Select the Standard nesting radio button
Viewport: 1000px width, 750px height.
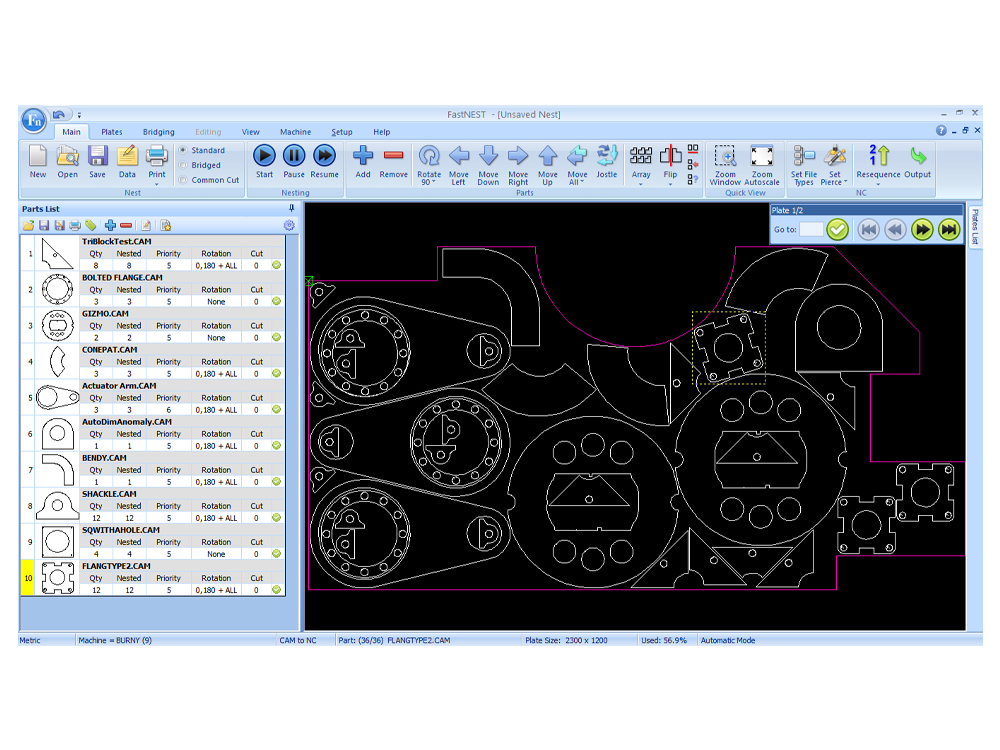click(x=183, y=151)
